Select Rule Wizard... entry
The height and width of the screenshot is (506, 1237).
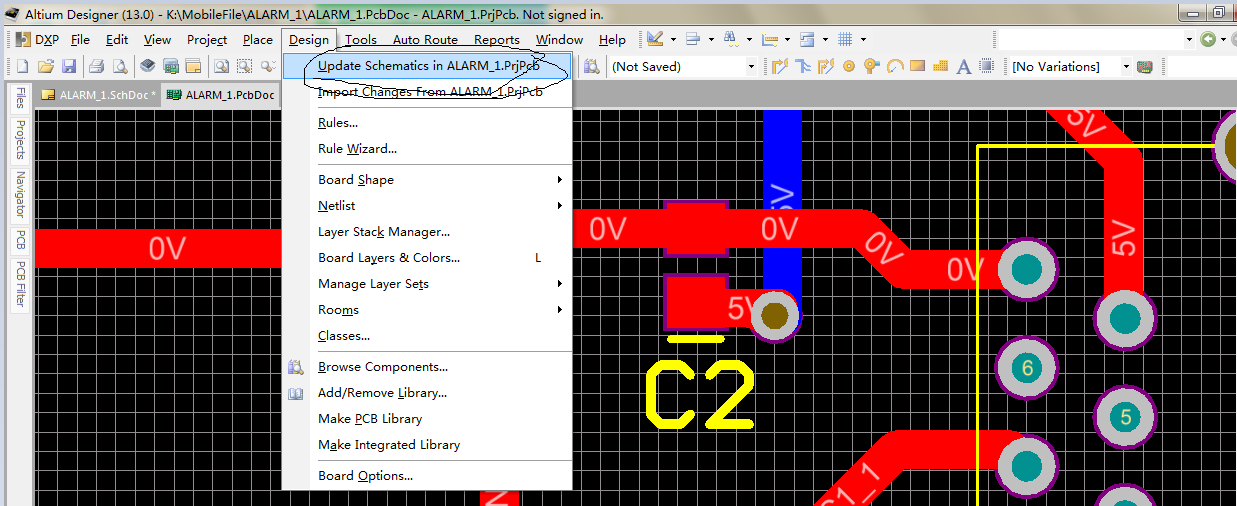pyautogui.click(x=428, y=149)
